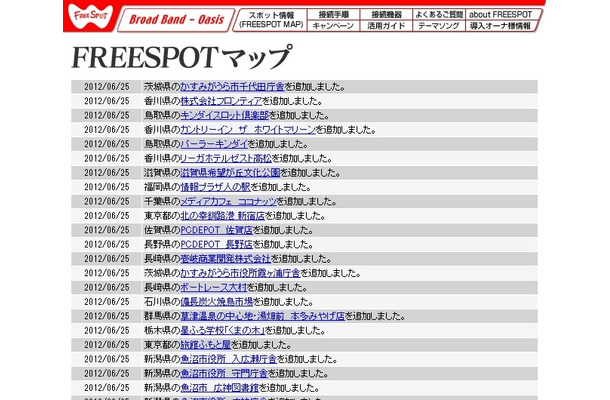The width and height of the screenshot is (610, 400).
Task: Click the 茨城県の text before 千代田庁舎 link
Action: (x=162, y=87)
